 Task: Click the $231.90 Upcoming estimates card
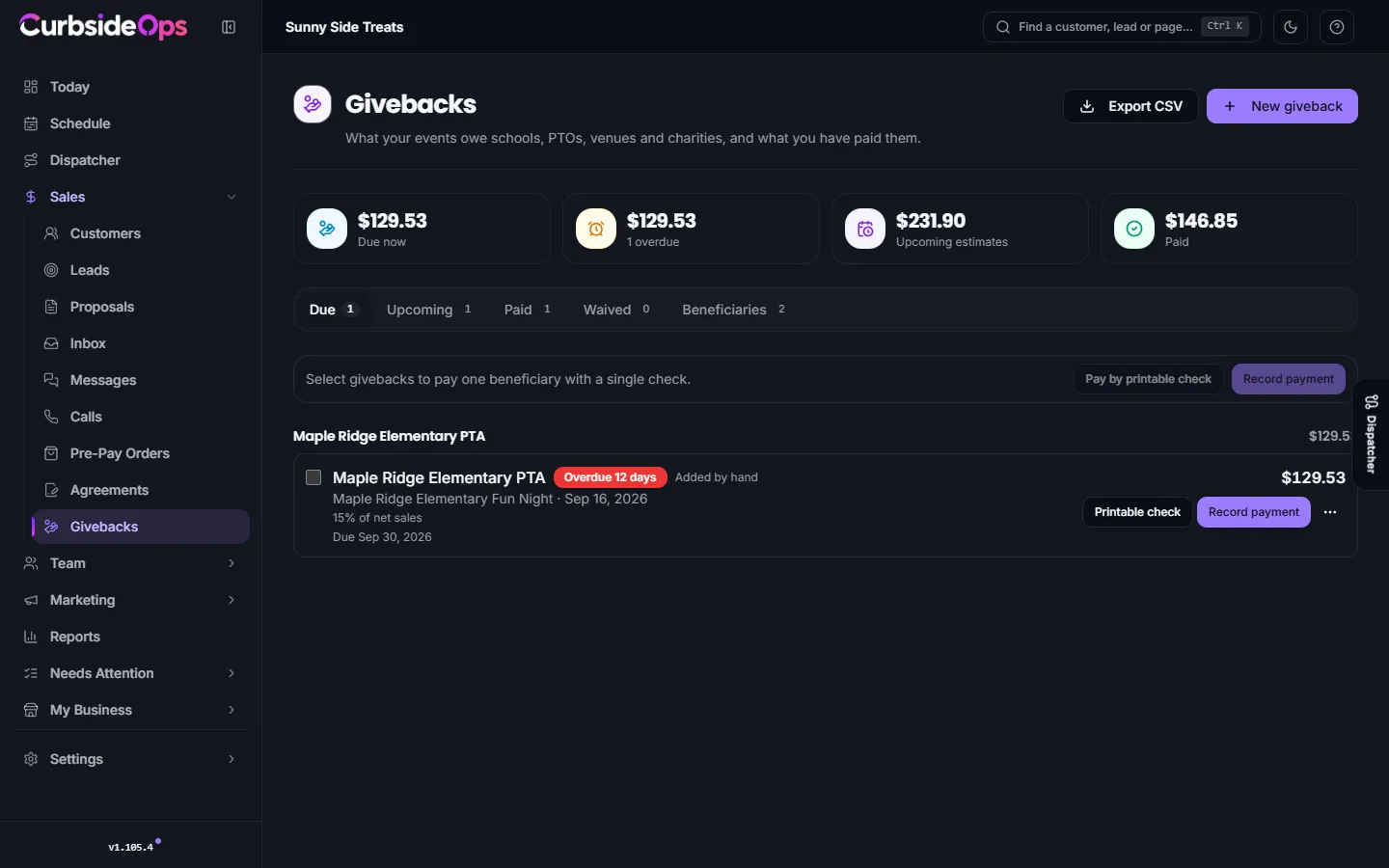[x=960, y=229]
